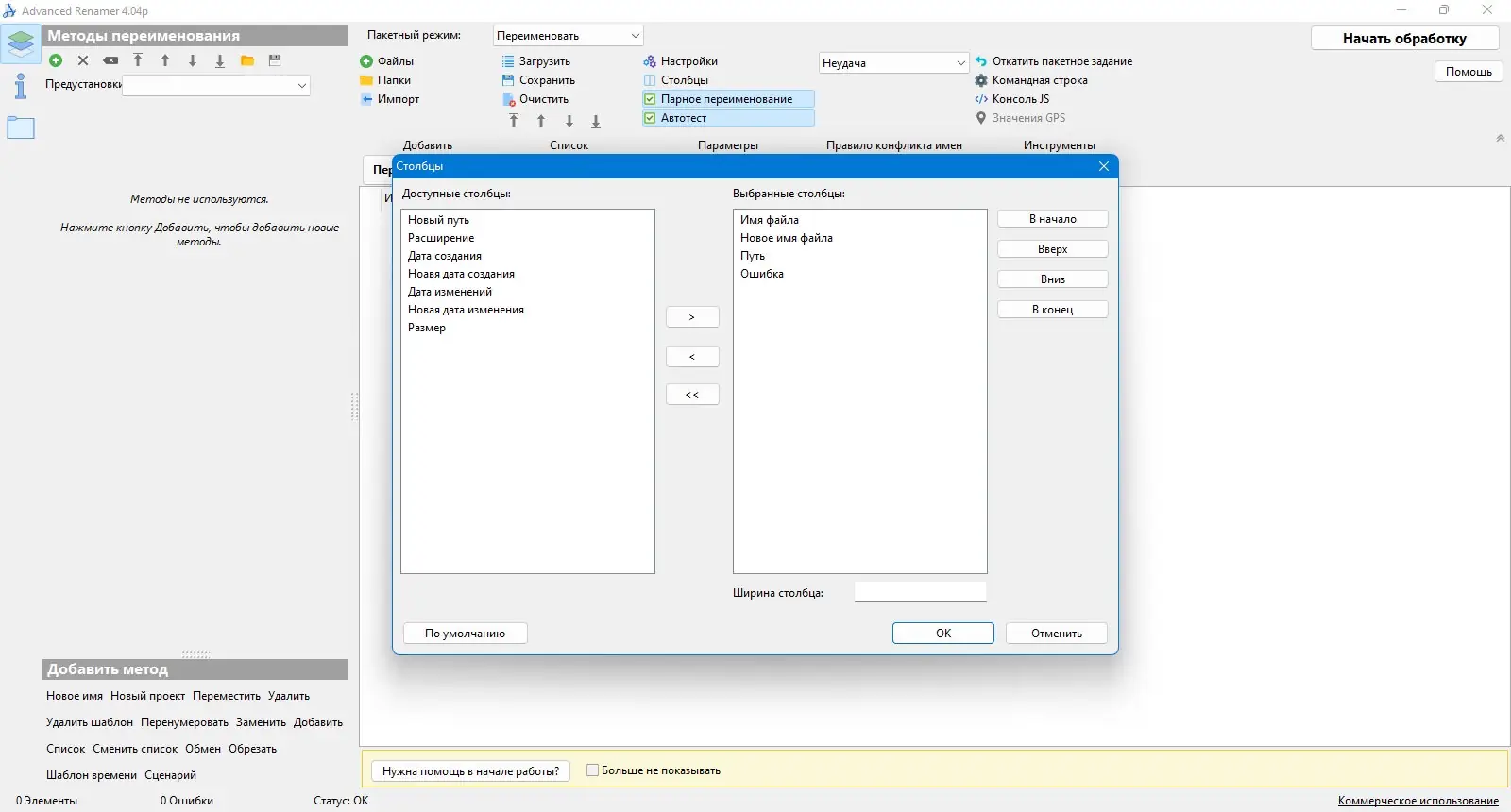Open the file info panel icon in left sidebar
Screen dimensions: 1511x812
pyautogui.click(x=20, y=86)
